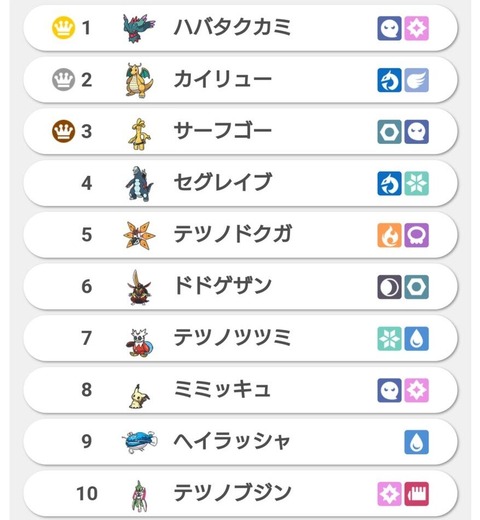Select the ミミッキュ sprite image
The height and width of the screenshot is (520, 480).
tap(139, 396)
